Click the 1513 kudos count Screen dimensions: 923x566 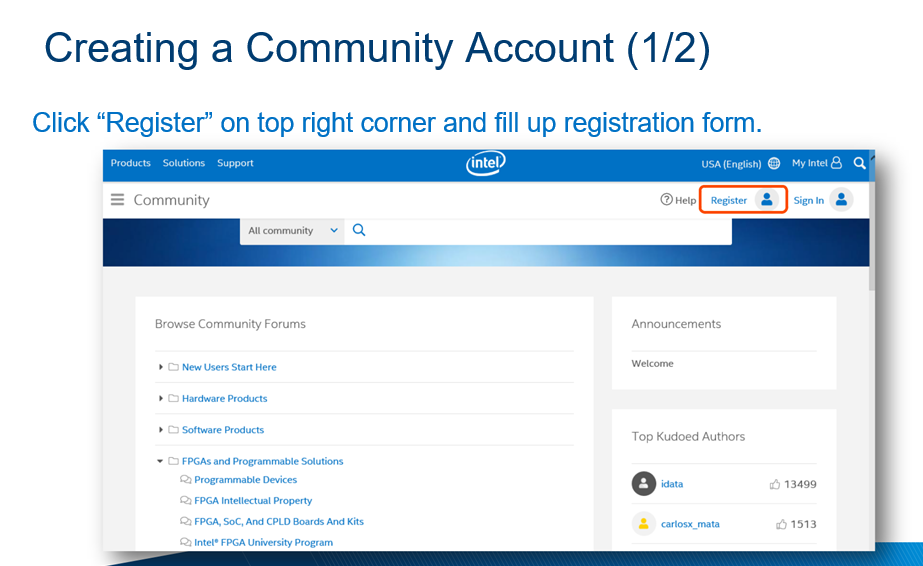804,524
